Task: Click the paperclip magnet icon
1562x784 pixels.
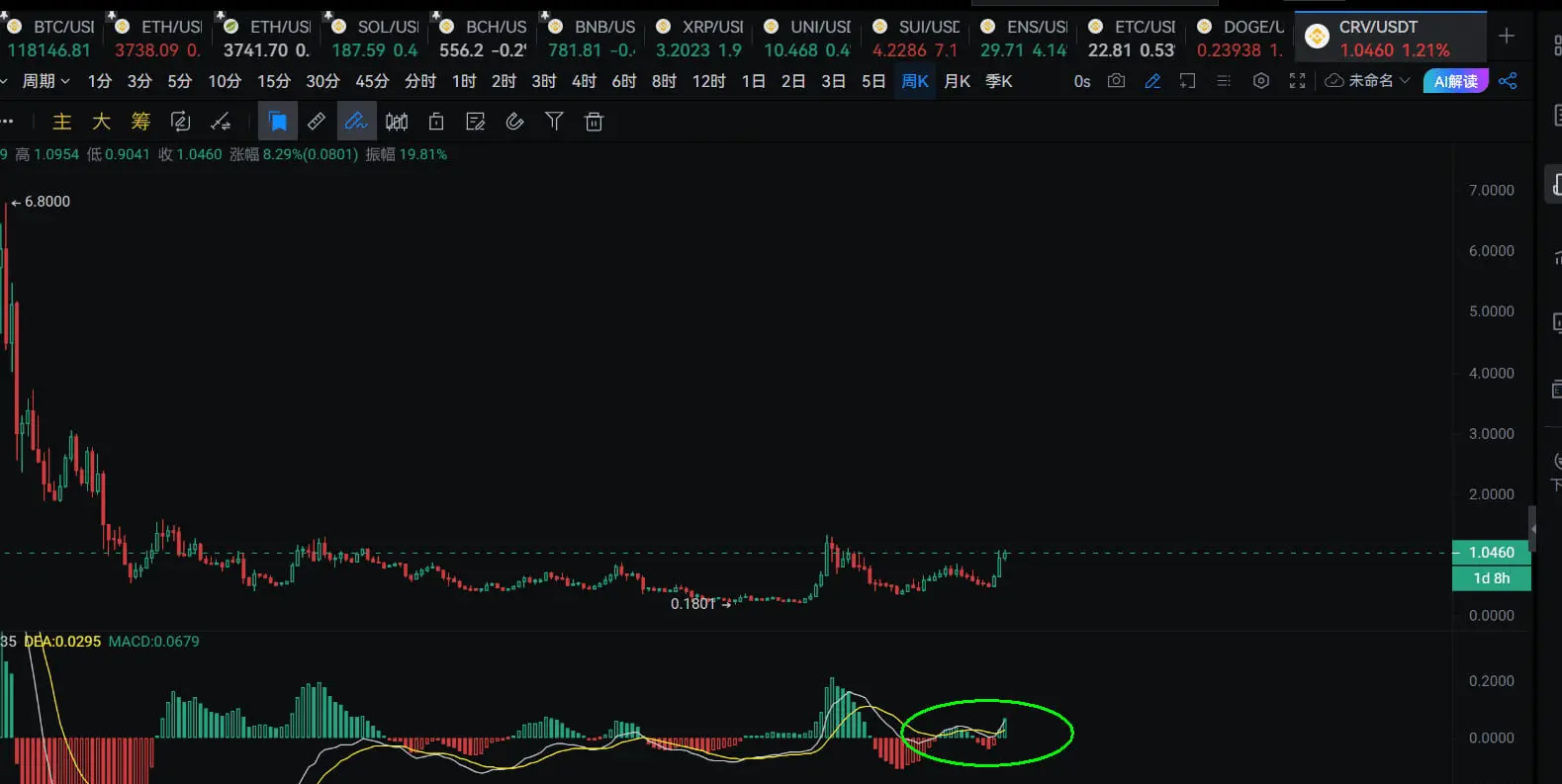Action: click(x=514, y=122)
